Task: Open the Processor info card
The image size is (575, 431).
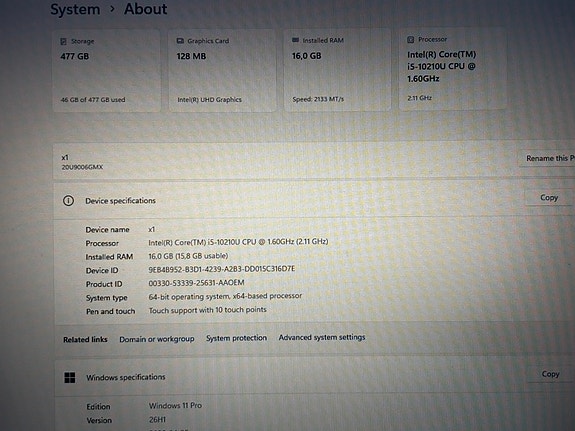Action: pos(453,69)
